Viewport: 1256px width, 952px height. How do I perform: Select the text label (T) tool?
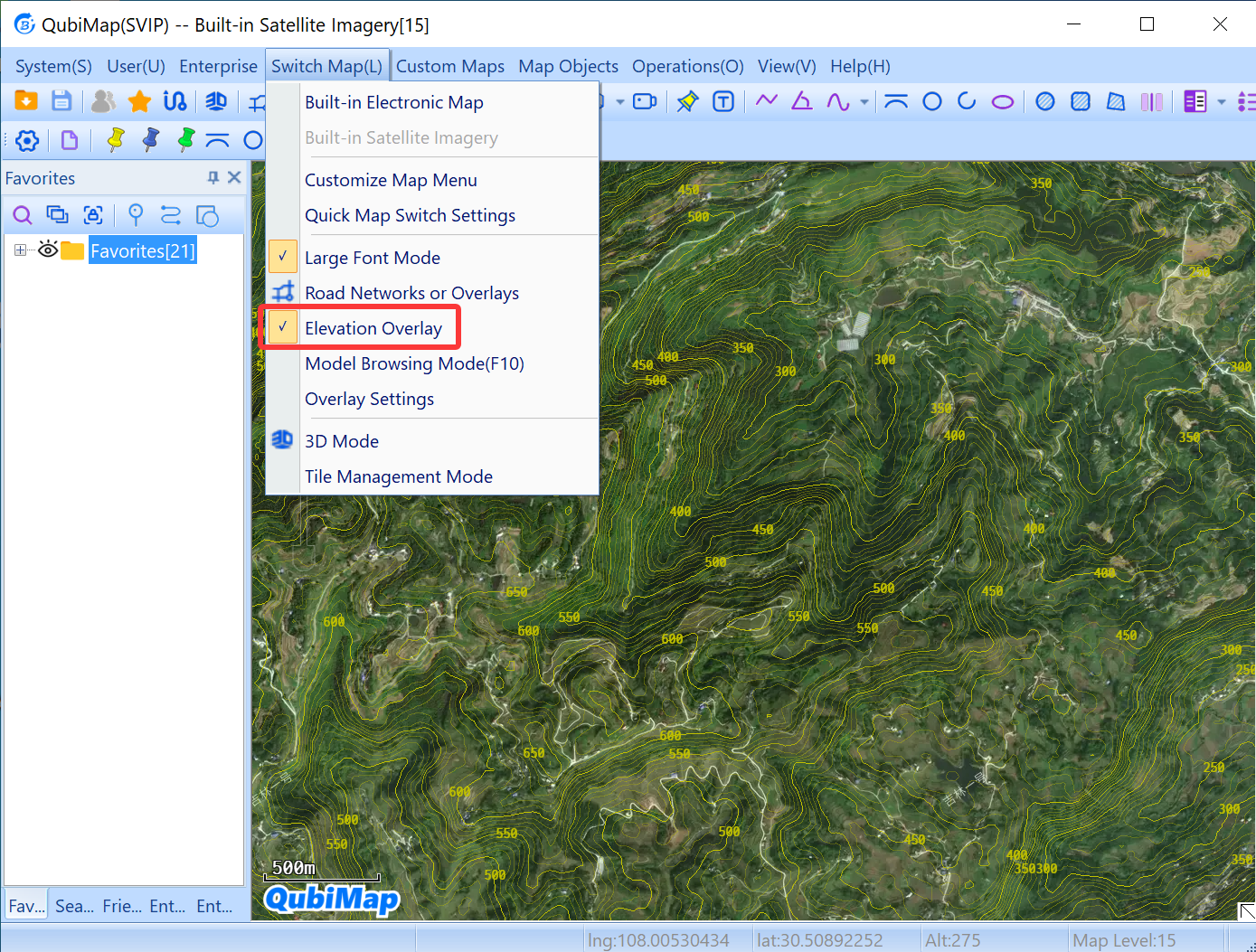tap(723, 101)
